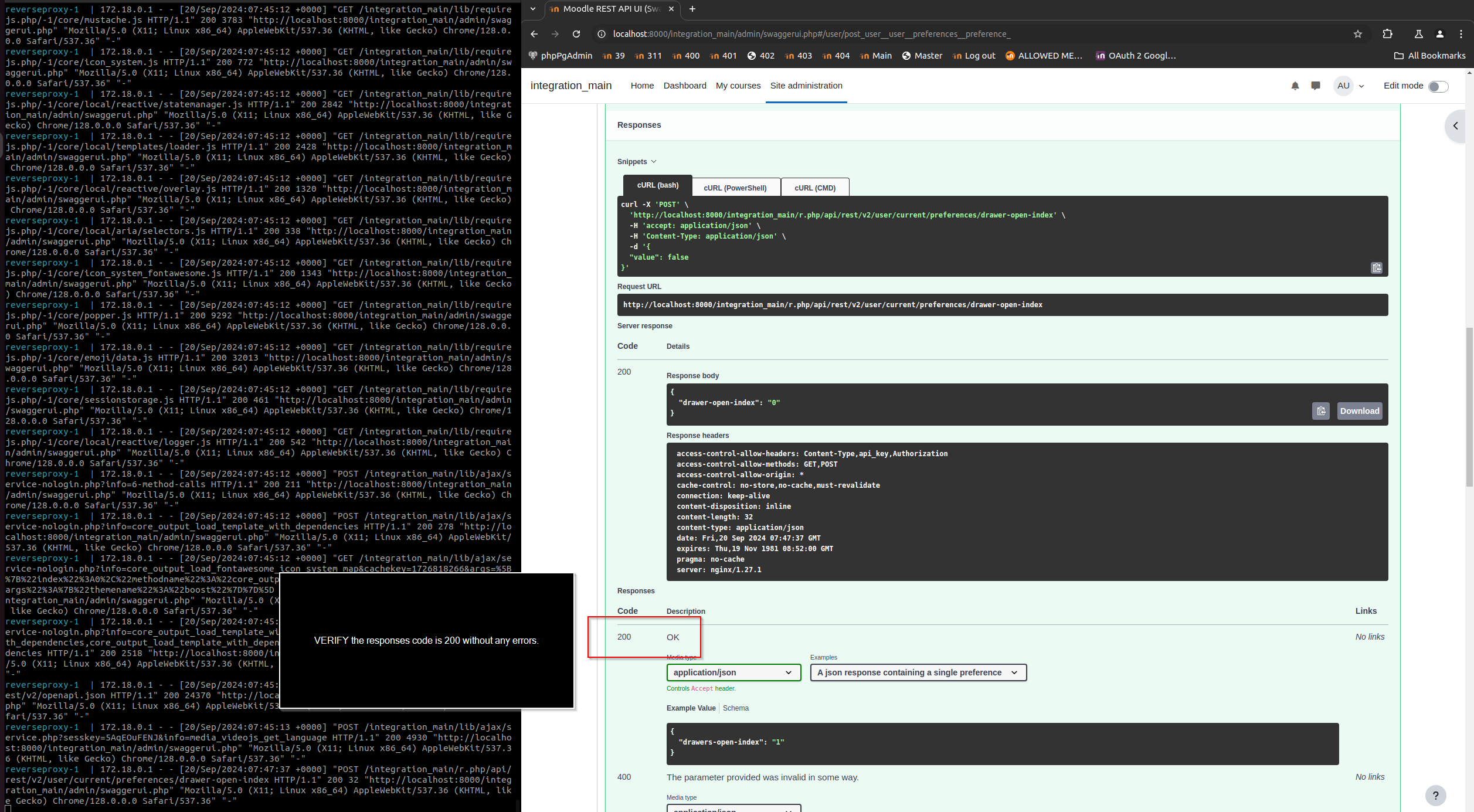The height and width of the screenshot is (812, 1474).
Task: Open the Moodle messaging drawer icon
Action: (x=1316, y=86)
